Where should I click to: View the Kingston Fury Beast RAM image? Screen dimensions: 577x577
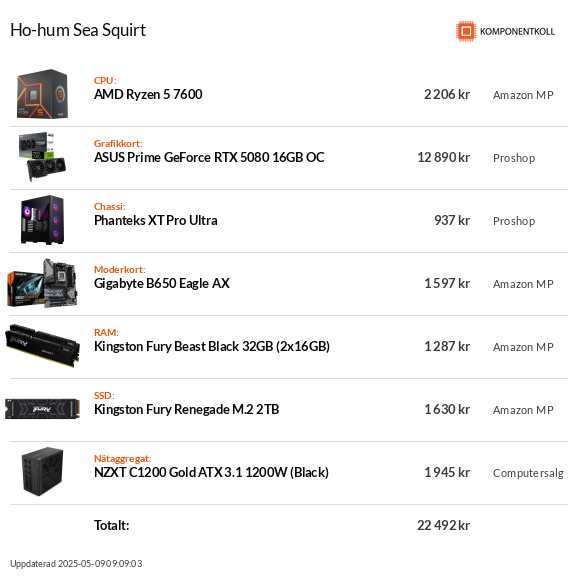[42, 346]
